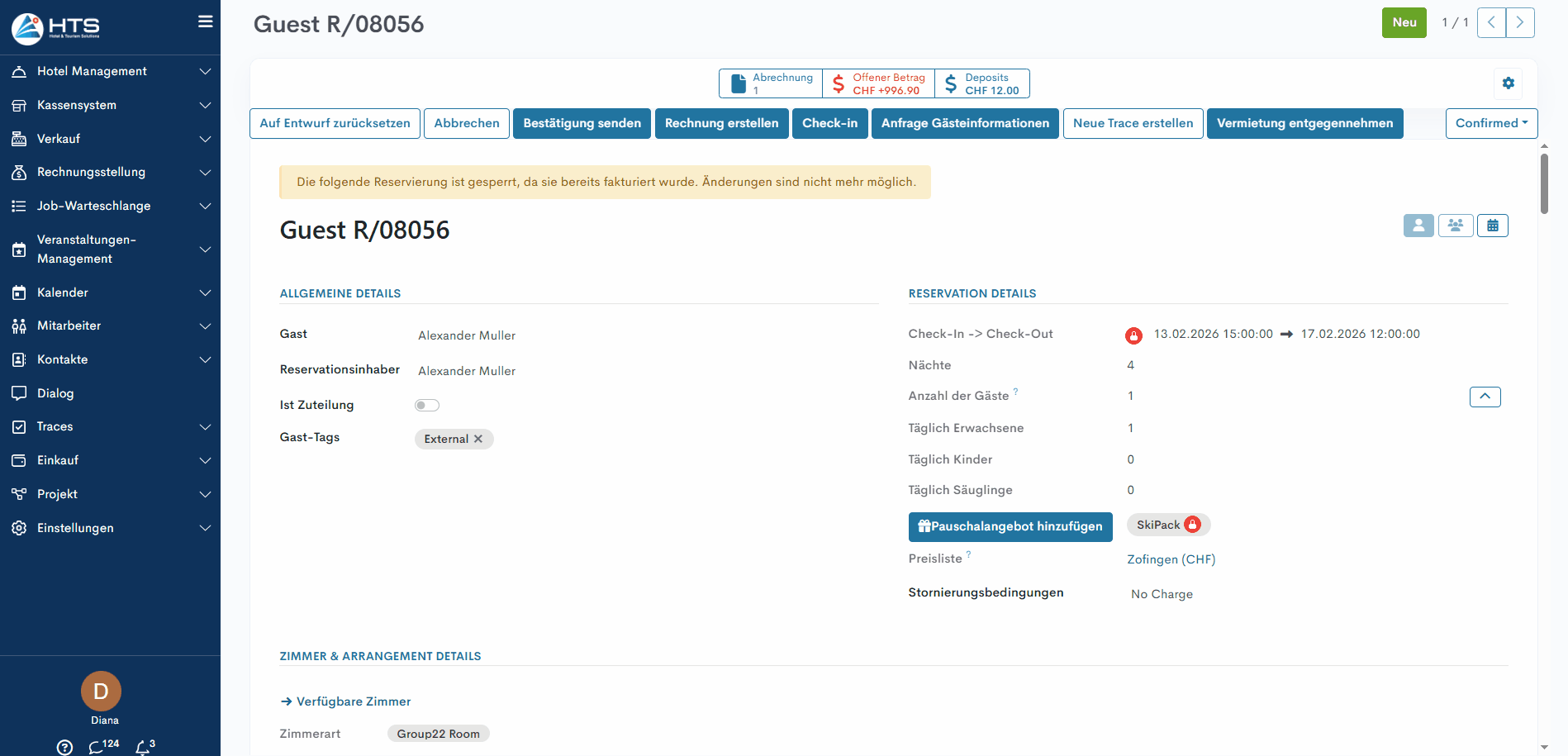Click the Check-in button
This screenshot has width=1568, height=756.
(x=829, y=124)
